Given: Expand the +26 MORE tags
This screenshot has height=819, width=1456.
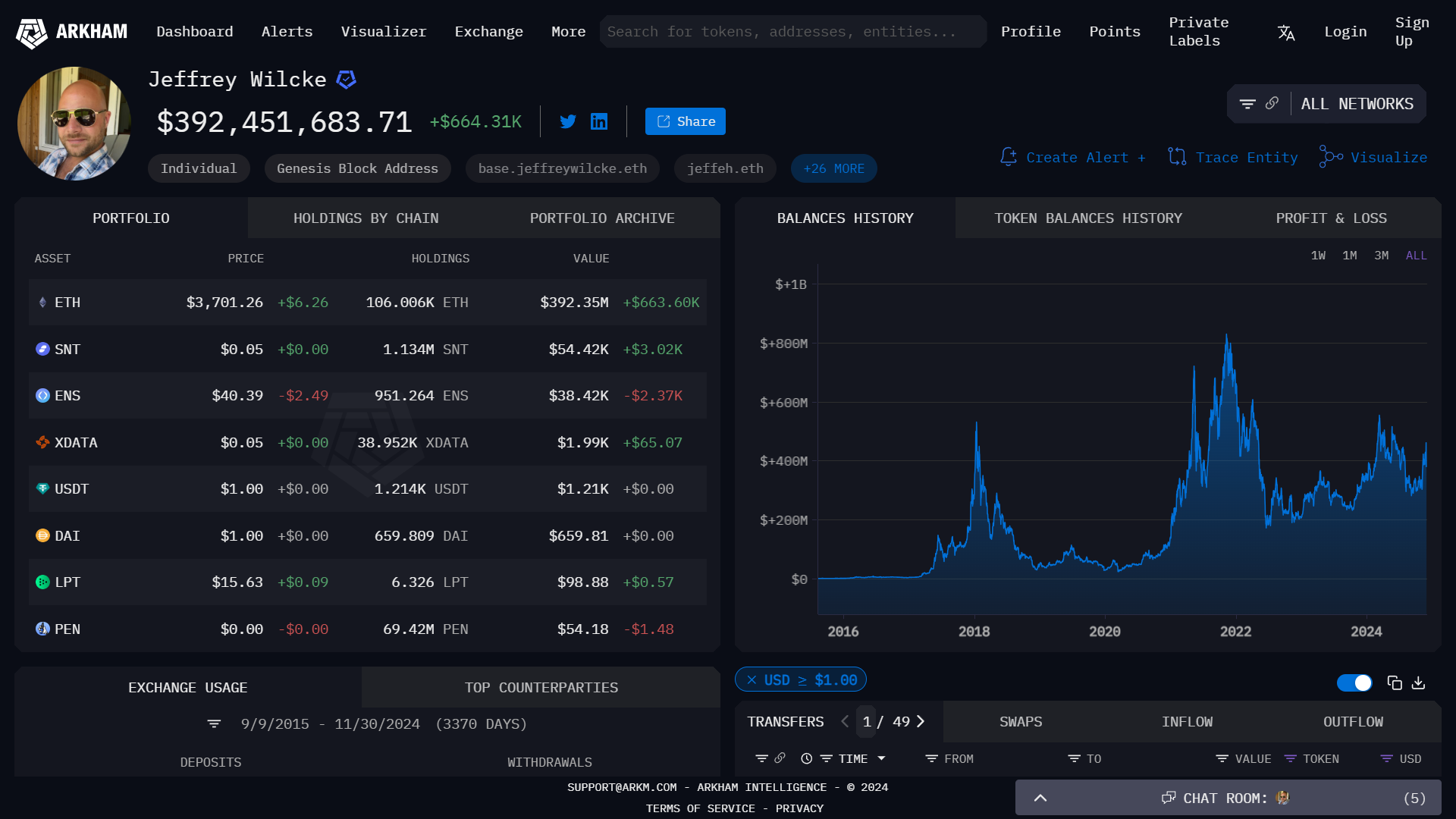Looking at the screenshot, I should [833, 168].
